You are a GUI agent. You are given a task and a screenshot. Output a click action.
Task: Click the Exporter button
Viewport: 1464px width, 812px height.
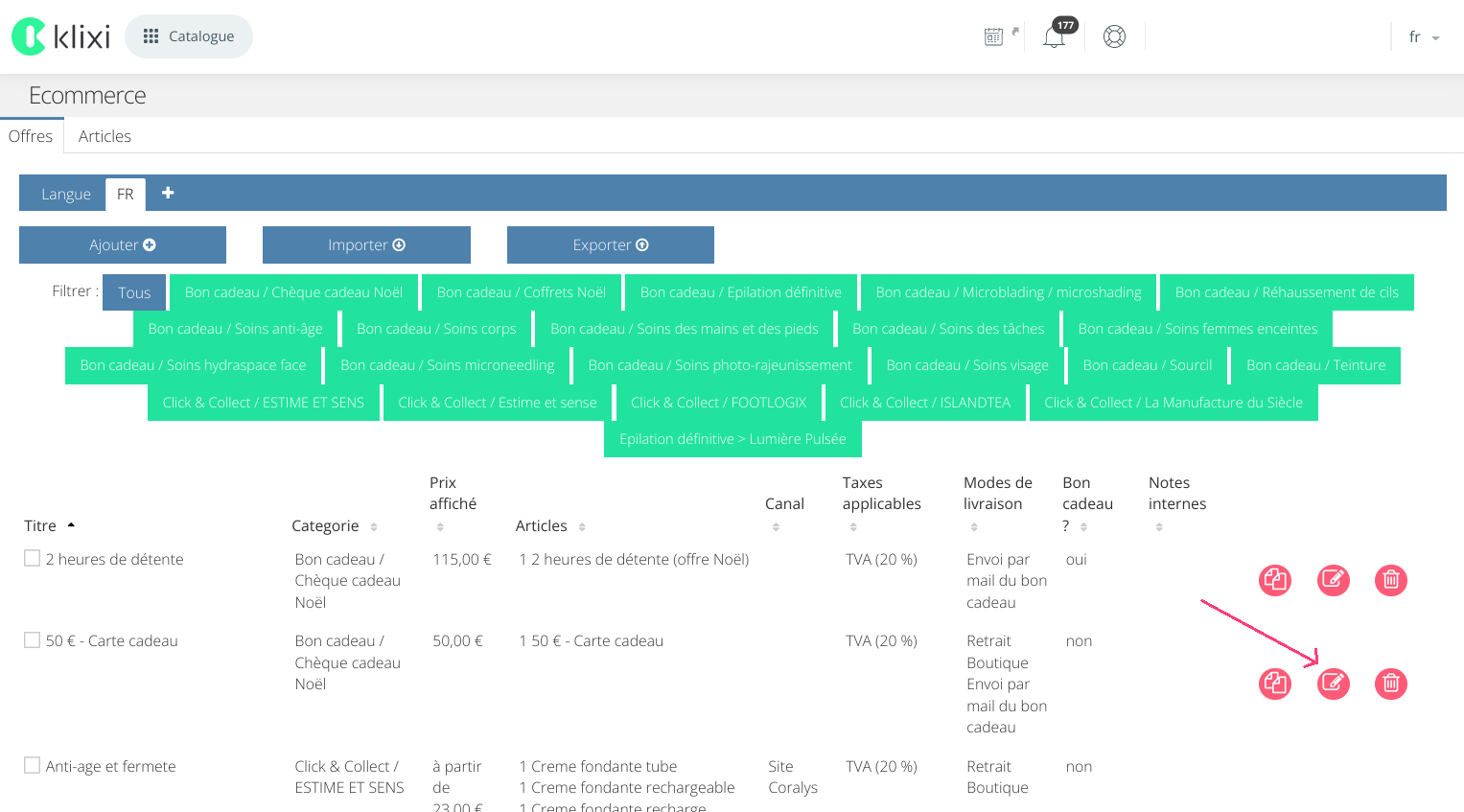coord(611,244)
